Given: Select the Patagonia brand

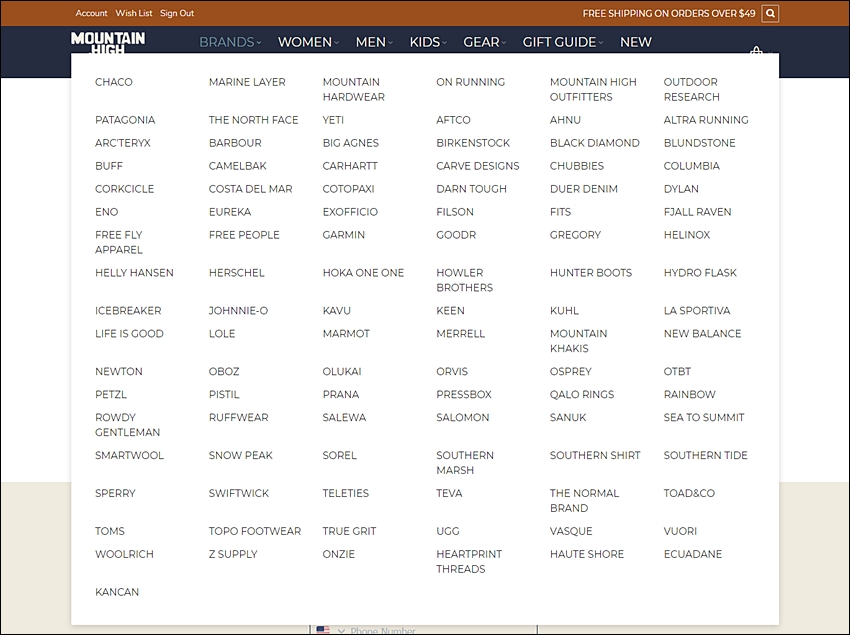Looking at the screenshot, I should click(125, 120).
